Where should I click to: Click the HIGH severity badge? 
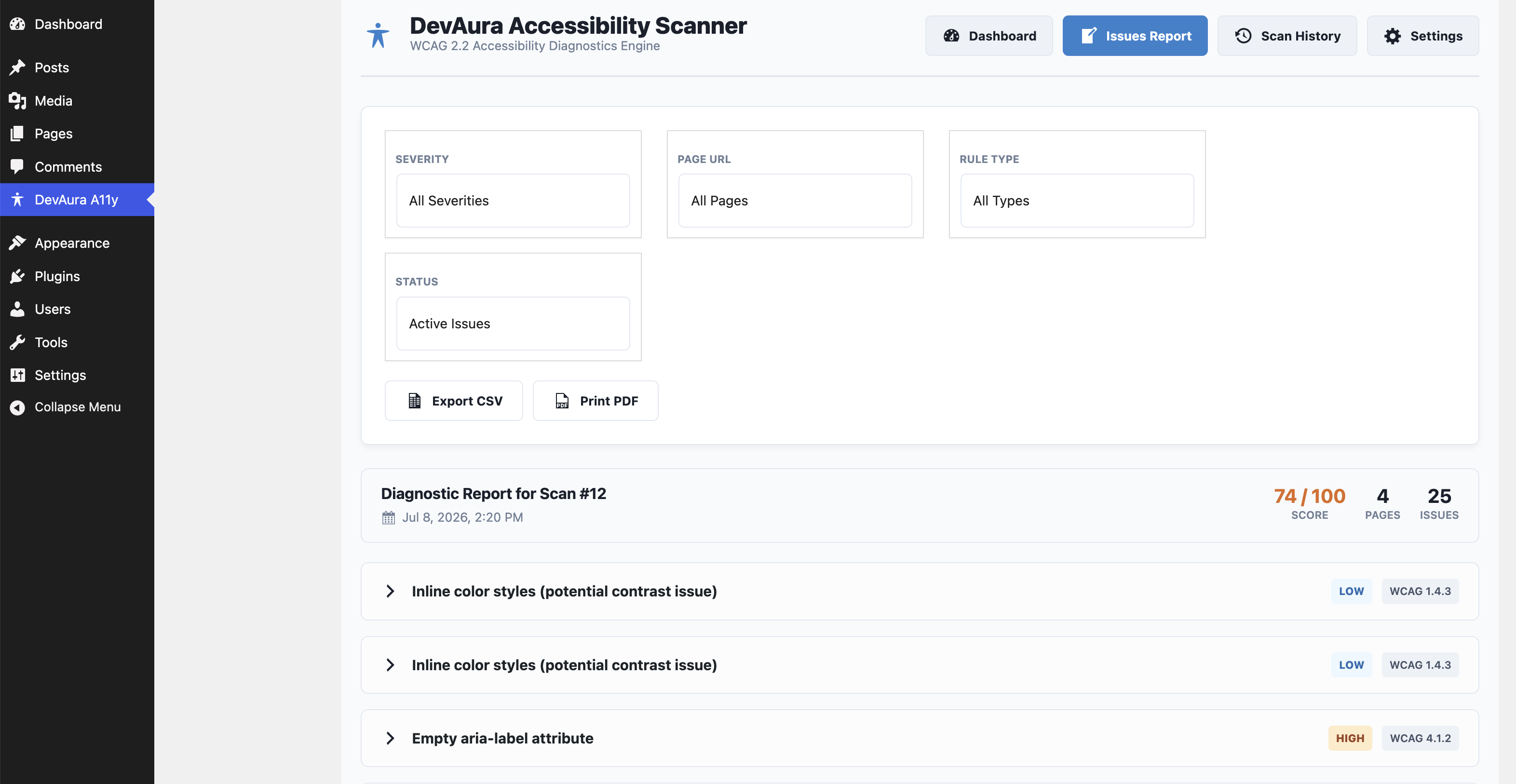coord(1350,738)
